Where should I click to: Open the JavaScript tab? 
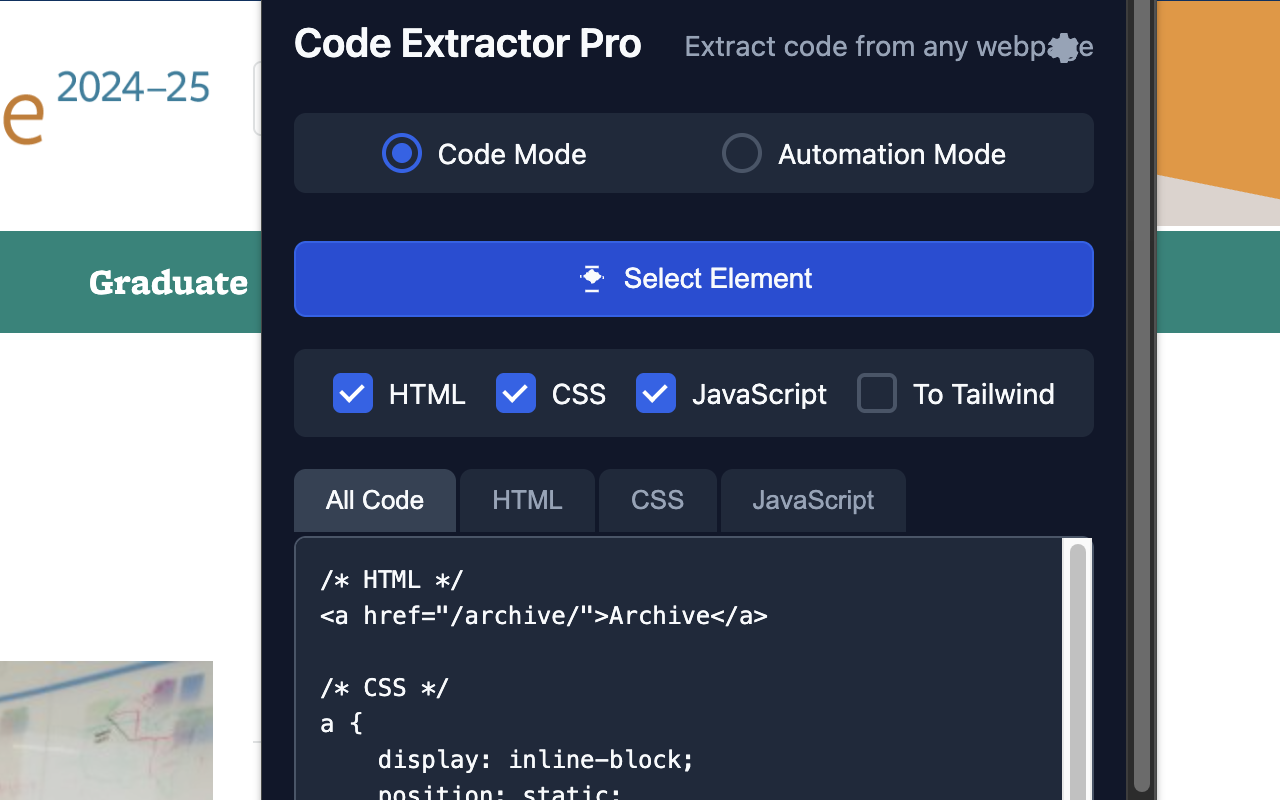[x=812, y=500]
